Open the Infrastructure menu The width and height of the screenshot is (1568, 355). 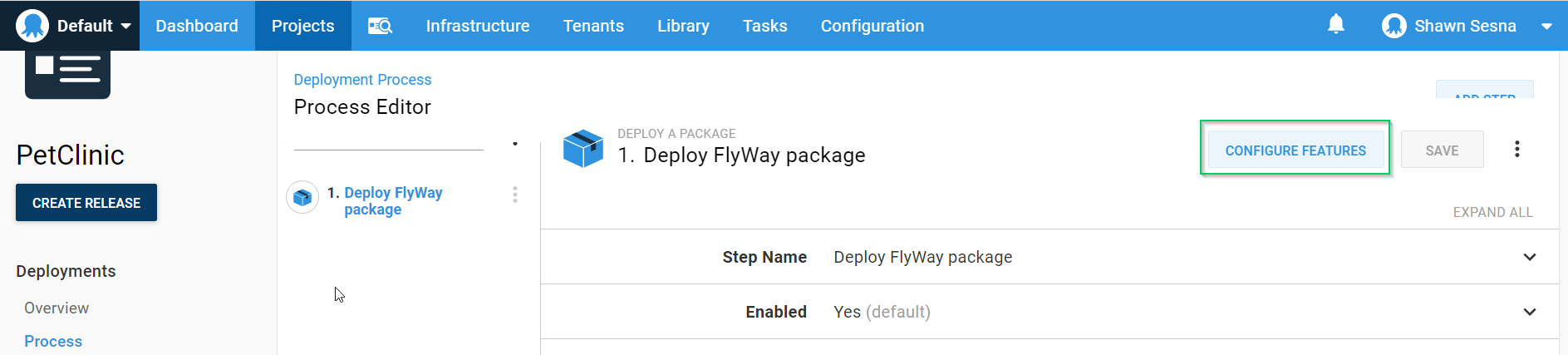click(478, 26)
